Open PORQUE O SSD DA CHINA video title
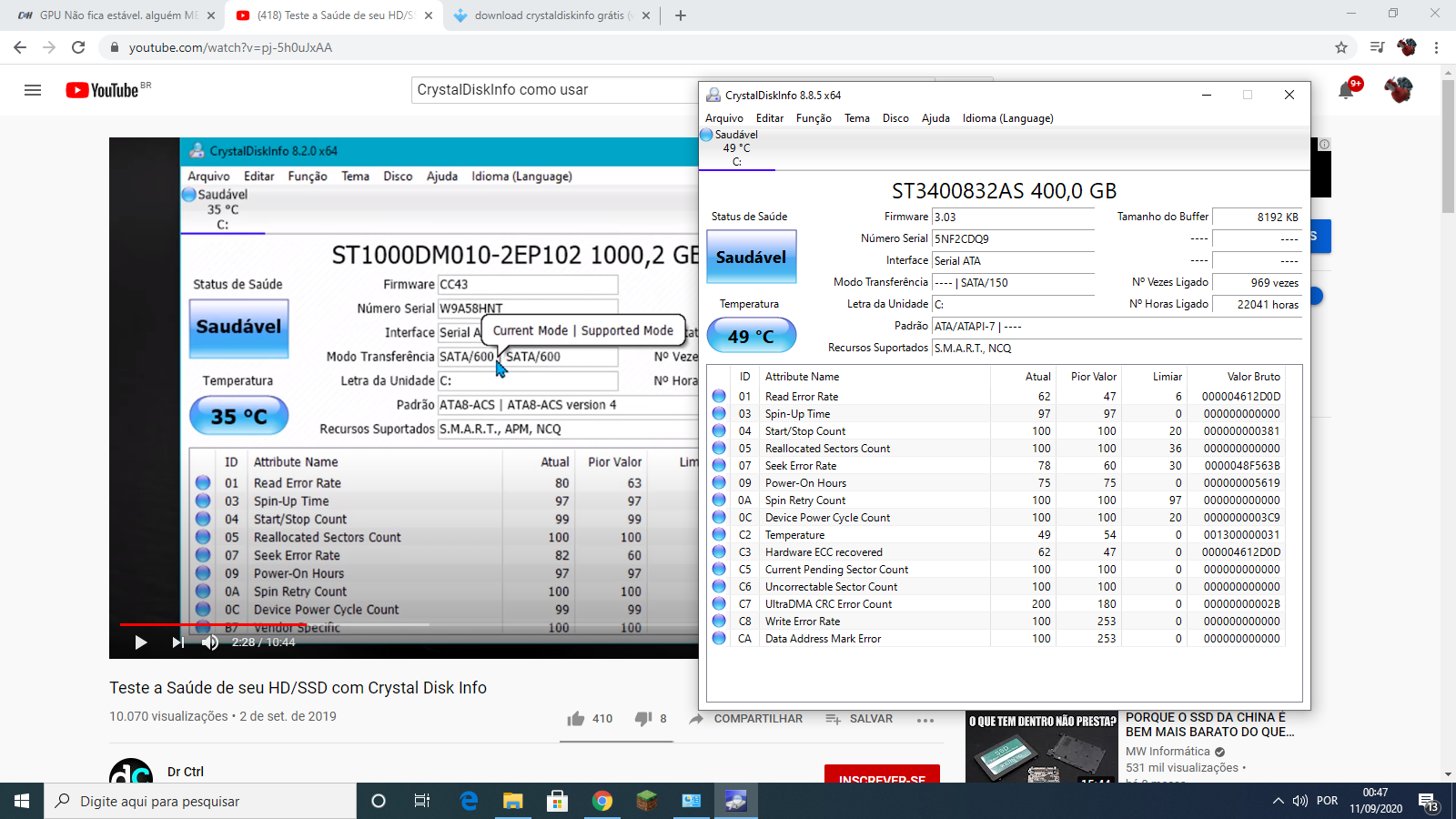Screen dimensions: 1456x819 1210,724
